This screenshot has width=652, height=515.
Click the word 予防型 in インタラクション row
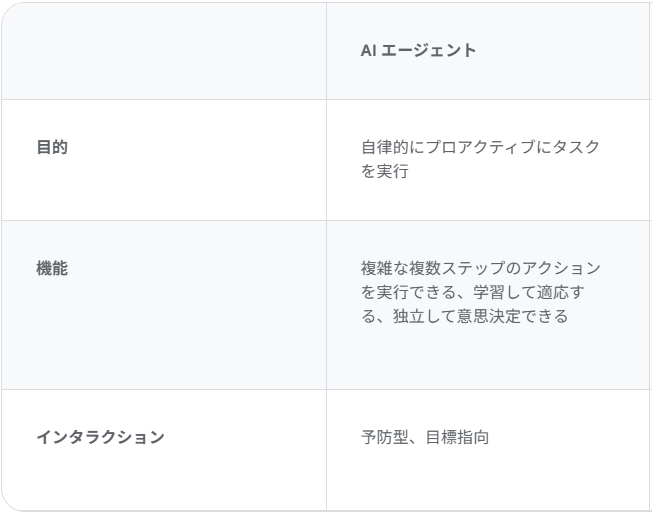(x=385, y=437)
